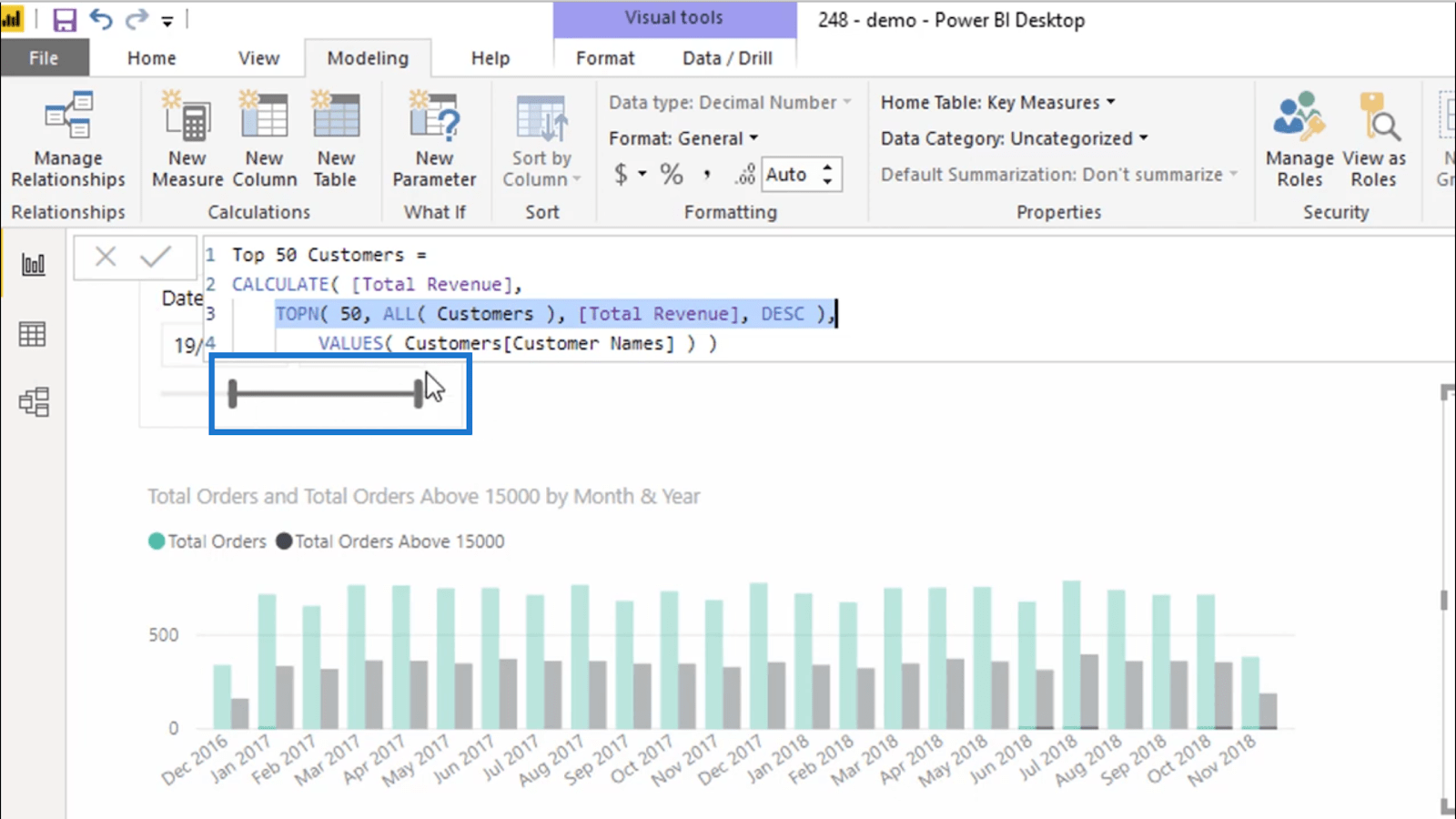Switch to the View ribbon tab

pos(258,58)
